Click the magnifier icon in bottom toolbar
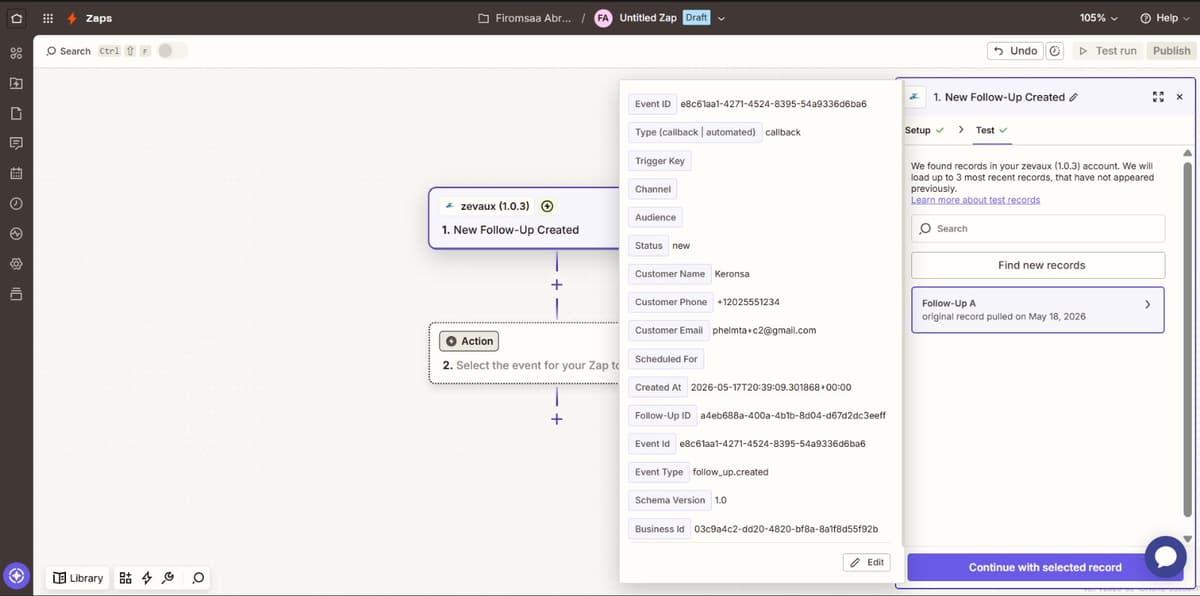1200x596 pixels. pos(198,578)
